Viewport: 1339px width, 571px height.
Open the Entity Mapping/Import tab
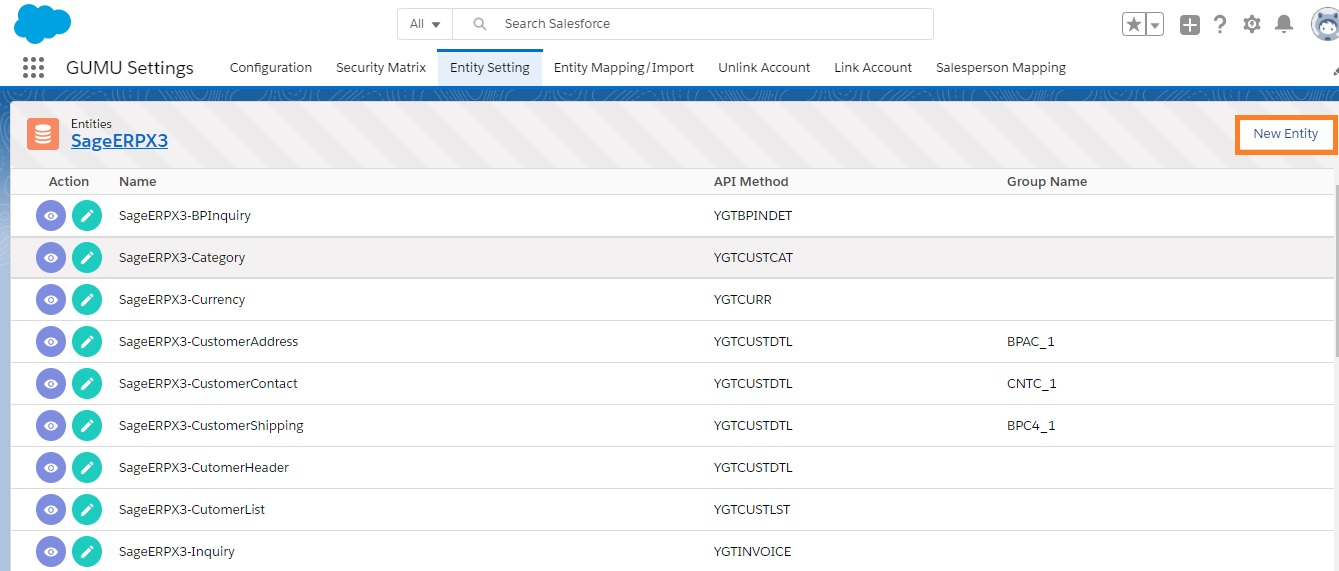[x=624, y=67]
